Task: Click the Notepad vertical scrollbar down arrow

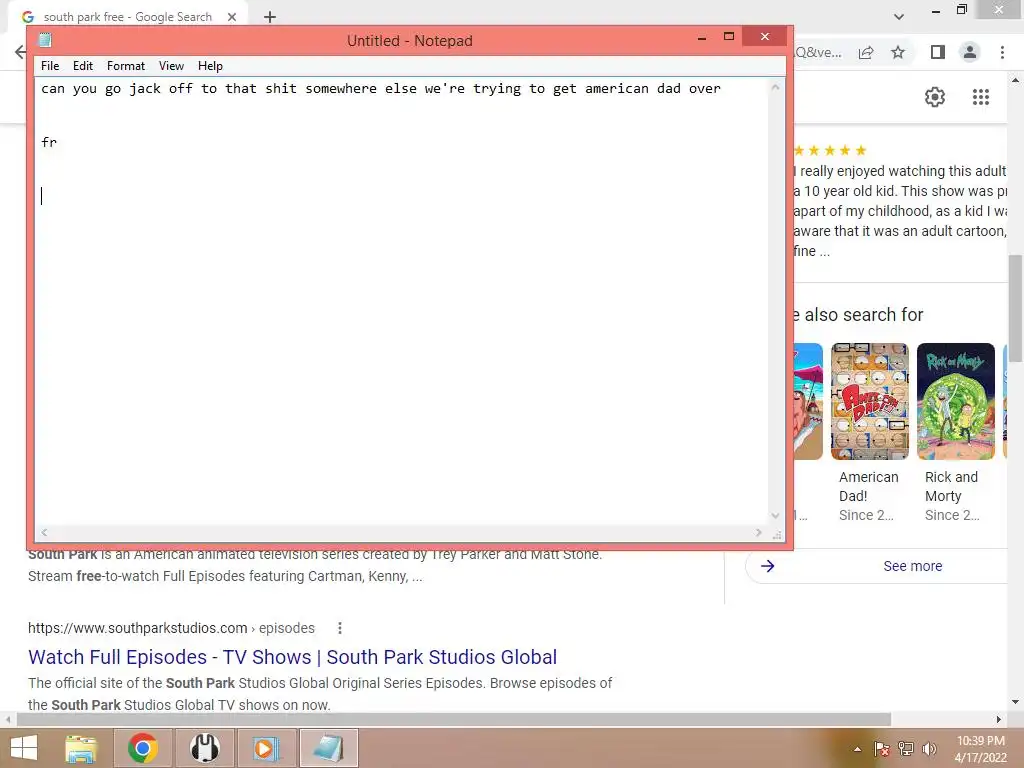Action: coord(775,515)
